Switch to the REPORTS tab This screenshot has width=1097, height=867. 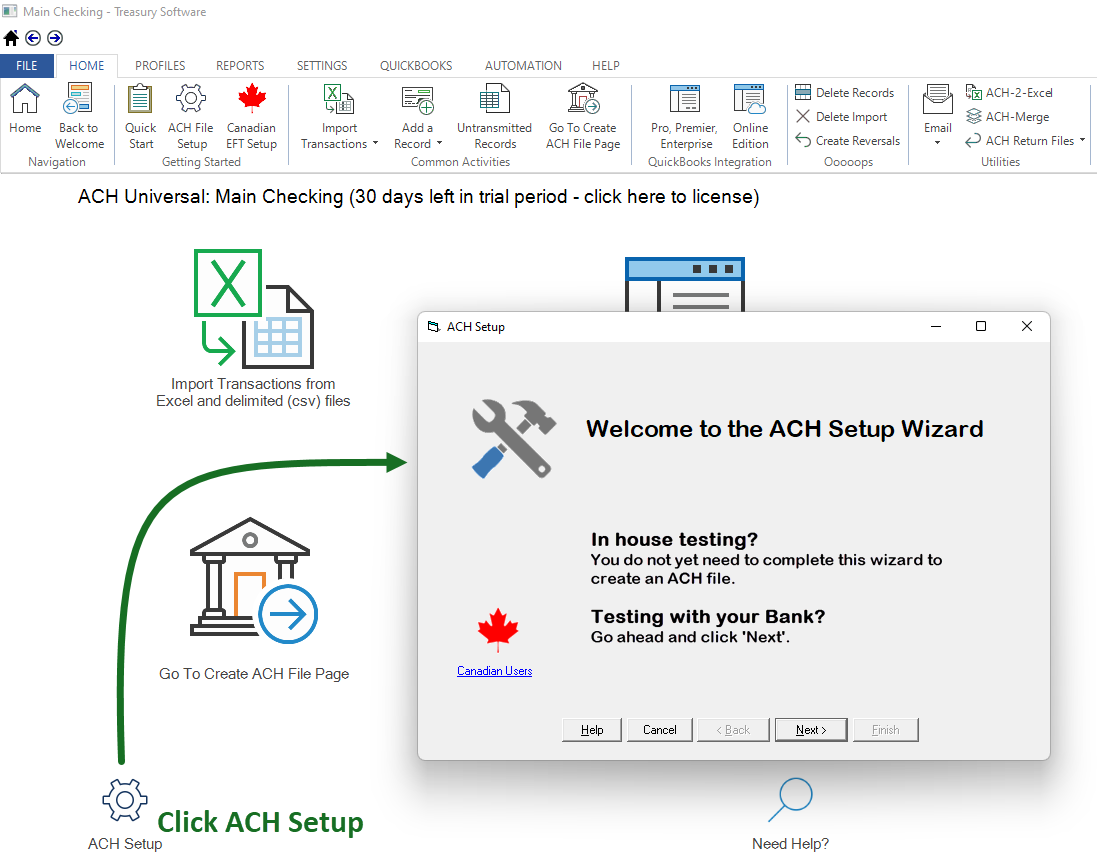(240, 66)
